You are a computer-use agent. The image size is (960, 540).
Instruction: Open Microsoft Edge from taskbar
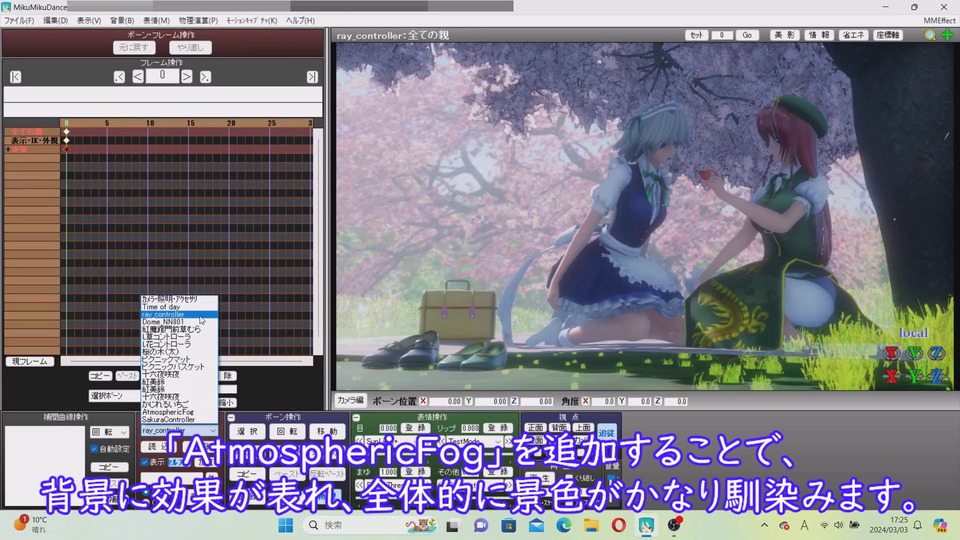point(564,525)
